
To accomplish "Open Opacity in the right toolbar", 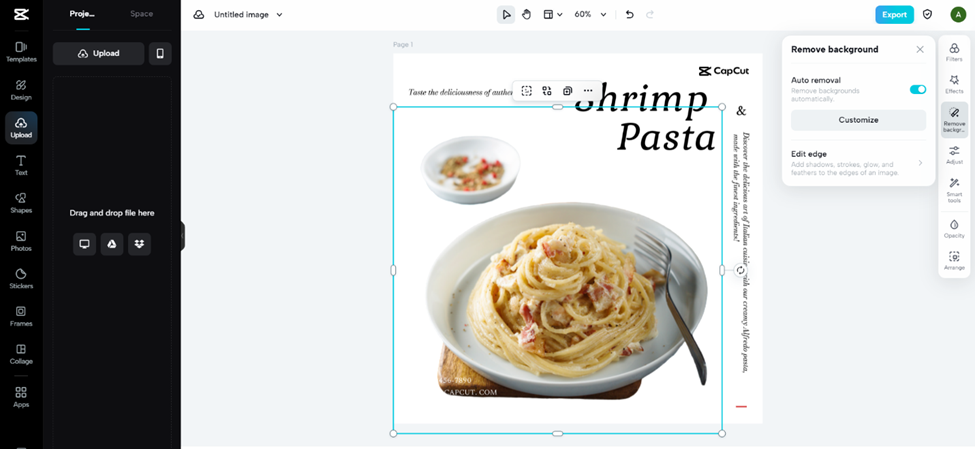I will pos(954,228).
